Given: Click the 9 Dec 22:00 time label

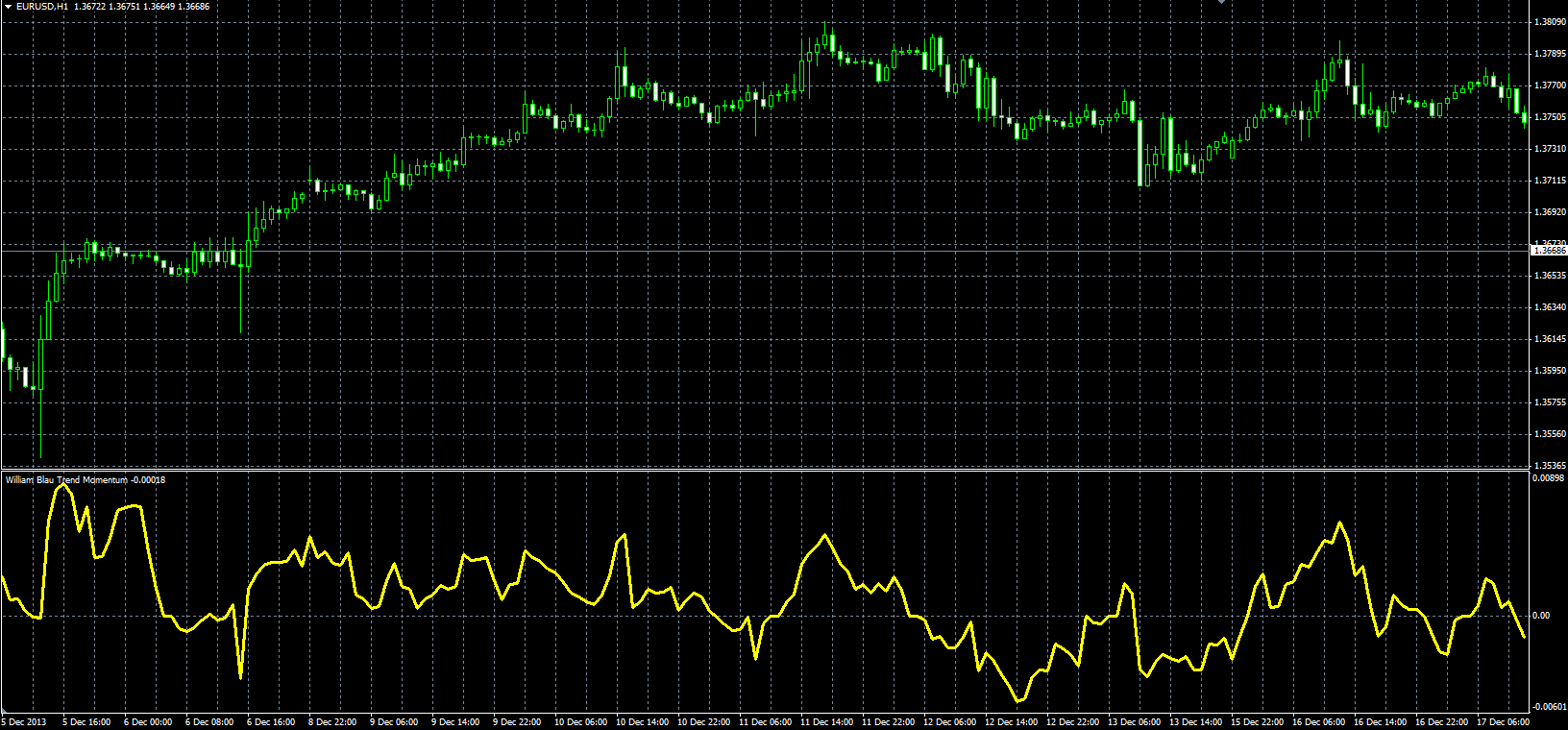Looking at the screenshot, I should (x=517, y=722).
